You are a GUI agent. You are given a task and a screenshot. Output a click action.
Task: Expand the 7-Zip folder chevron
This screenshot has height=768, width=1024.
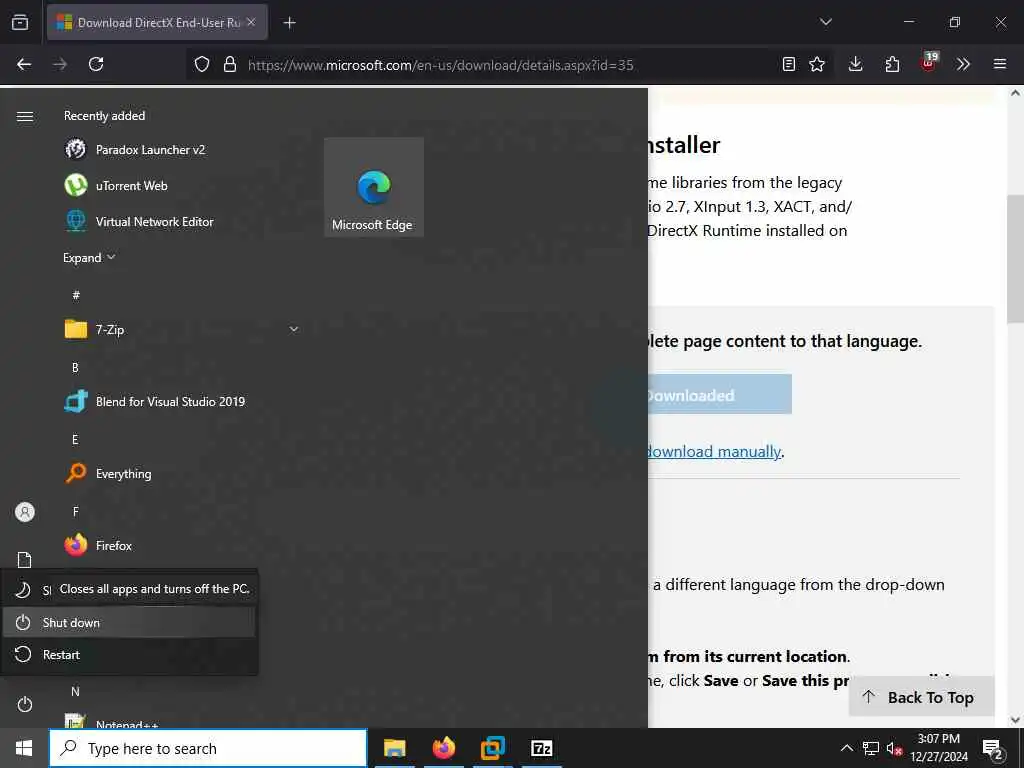[294, 329]
